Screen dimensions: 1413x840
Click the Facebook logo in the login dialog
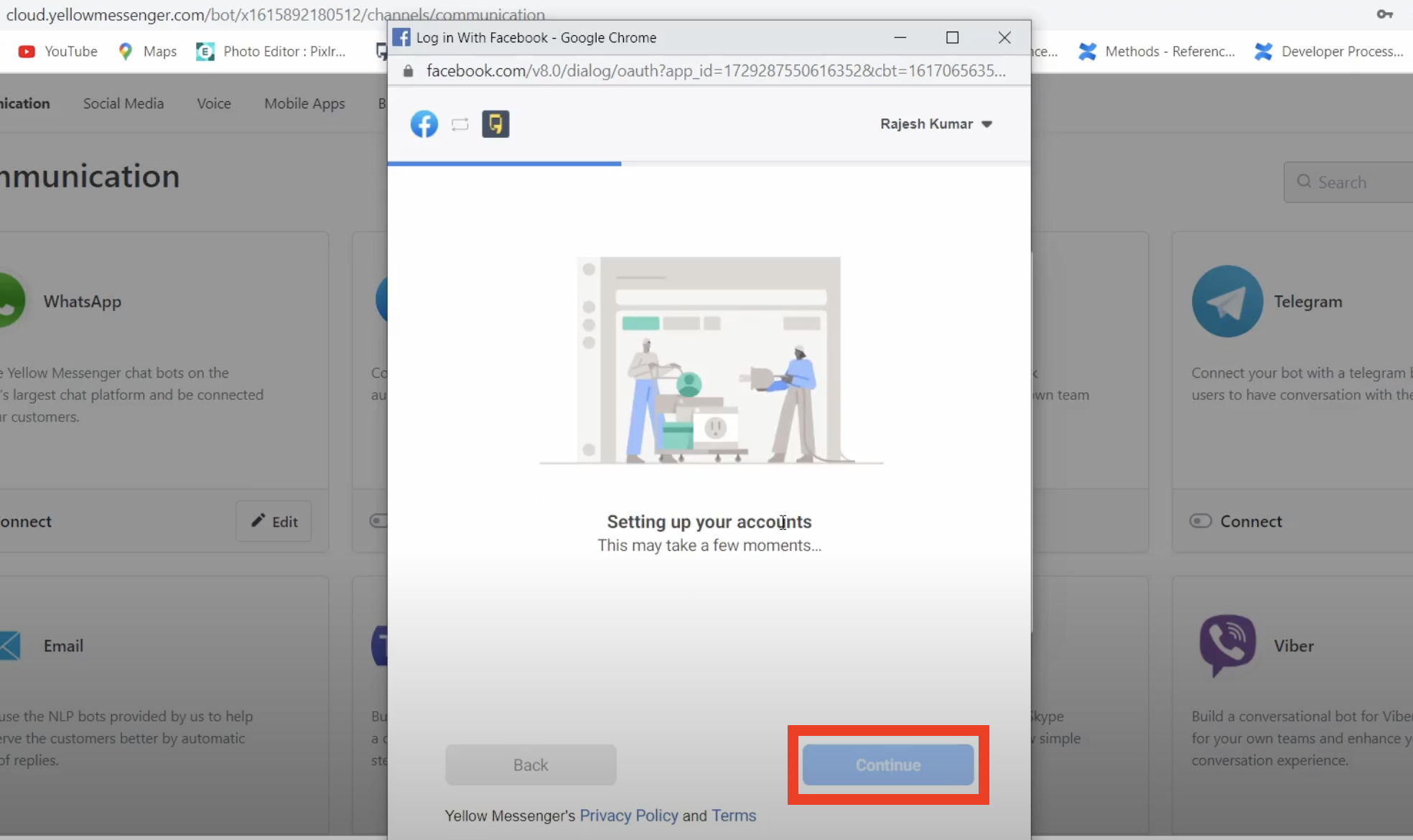click(424, 124)
